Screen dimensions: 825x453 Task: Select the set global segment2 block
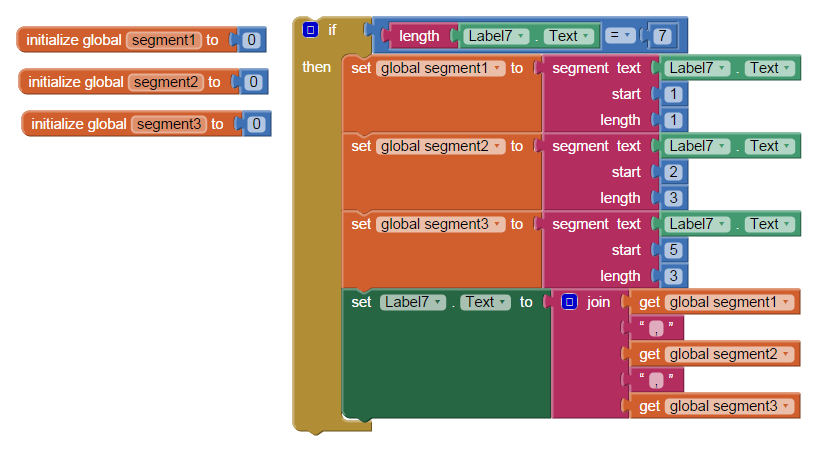(442, 171)
